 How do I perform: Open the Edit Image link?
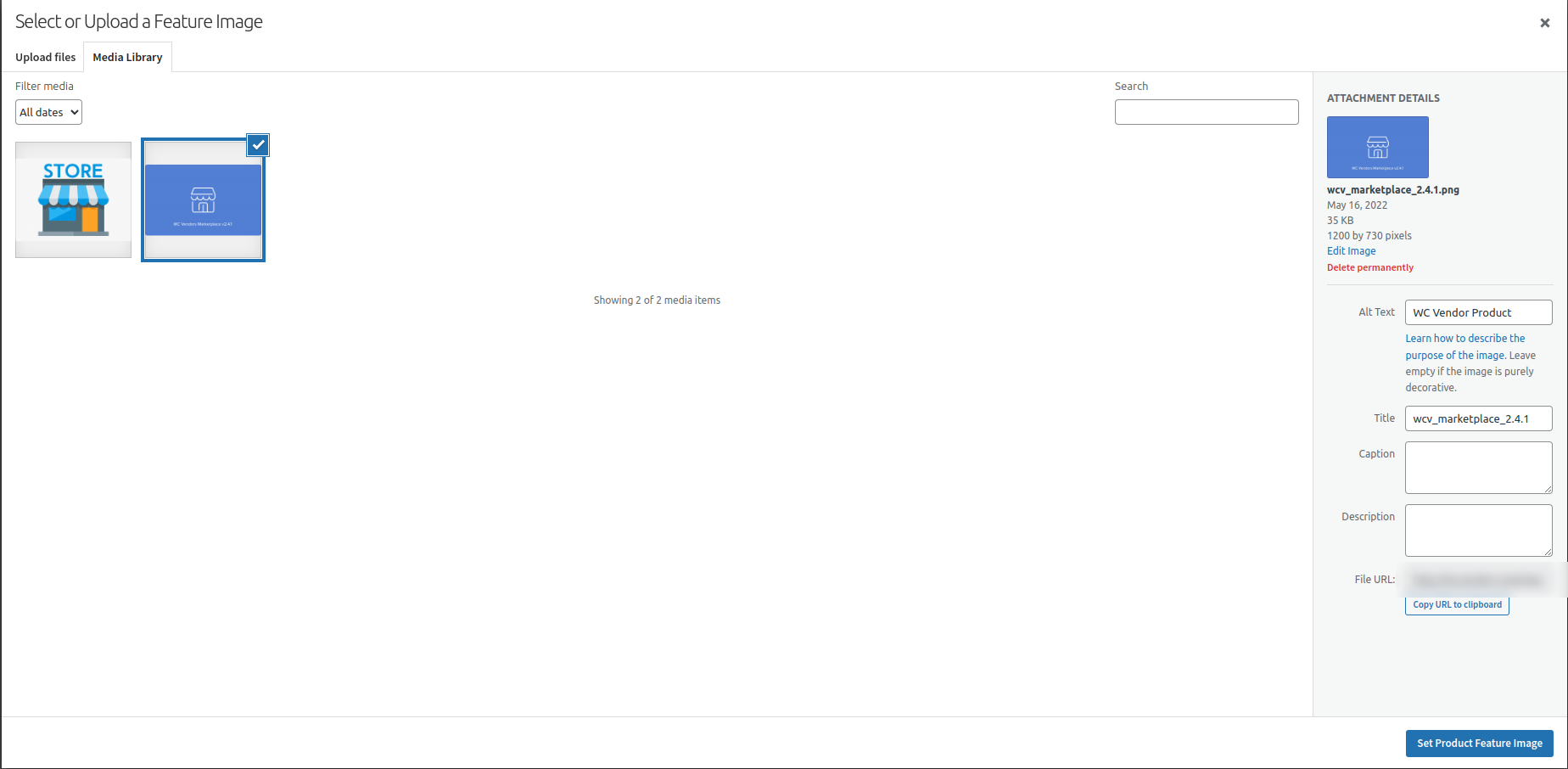(1352, 251)
